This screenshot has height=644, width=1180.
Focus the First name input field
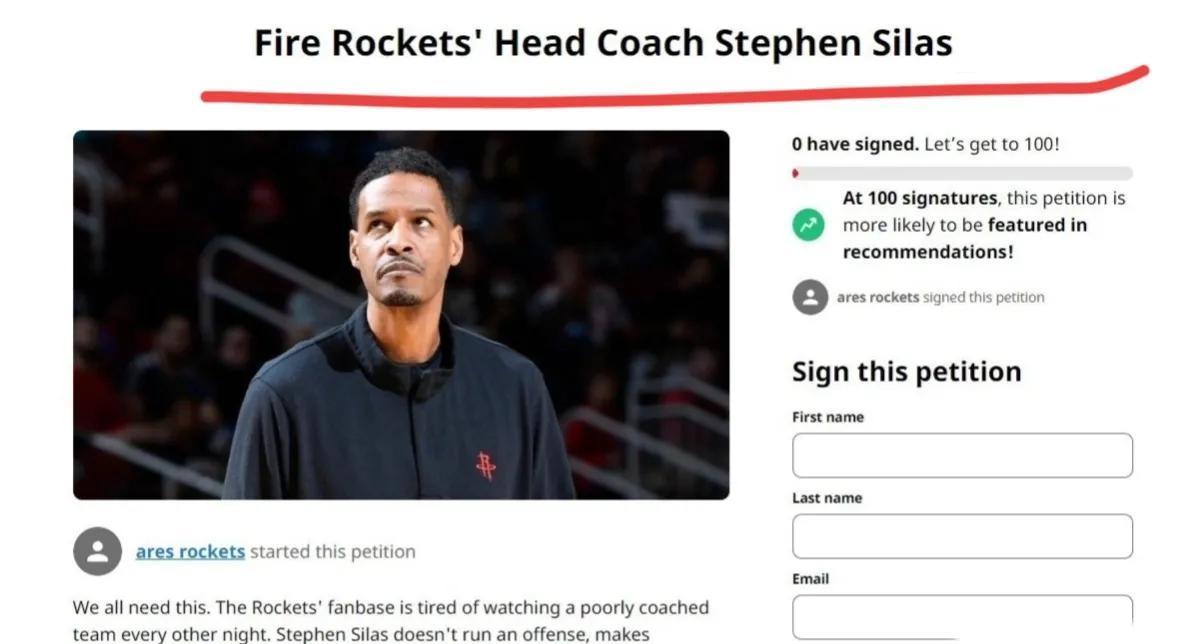click(x=962, y=455)
